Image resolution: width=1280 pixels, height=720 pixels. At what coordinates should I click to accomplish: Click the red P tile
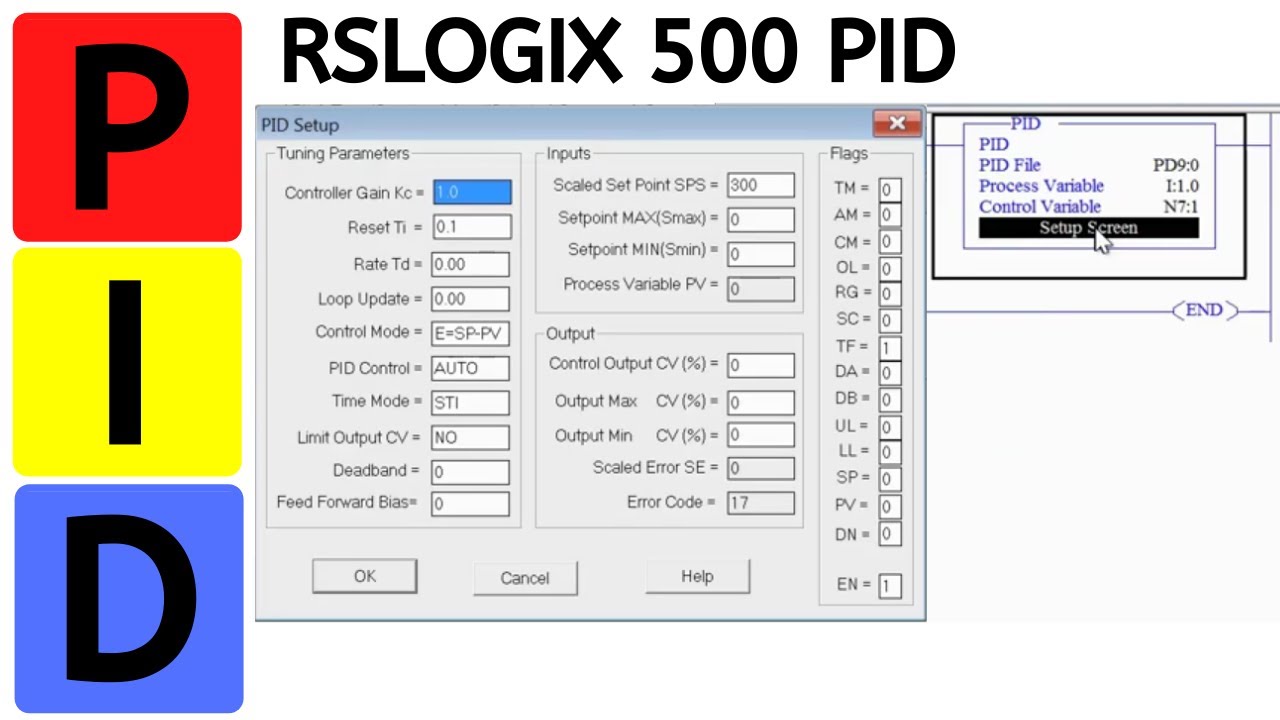coord(127,127)
